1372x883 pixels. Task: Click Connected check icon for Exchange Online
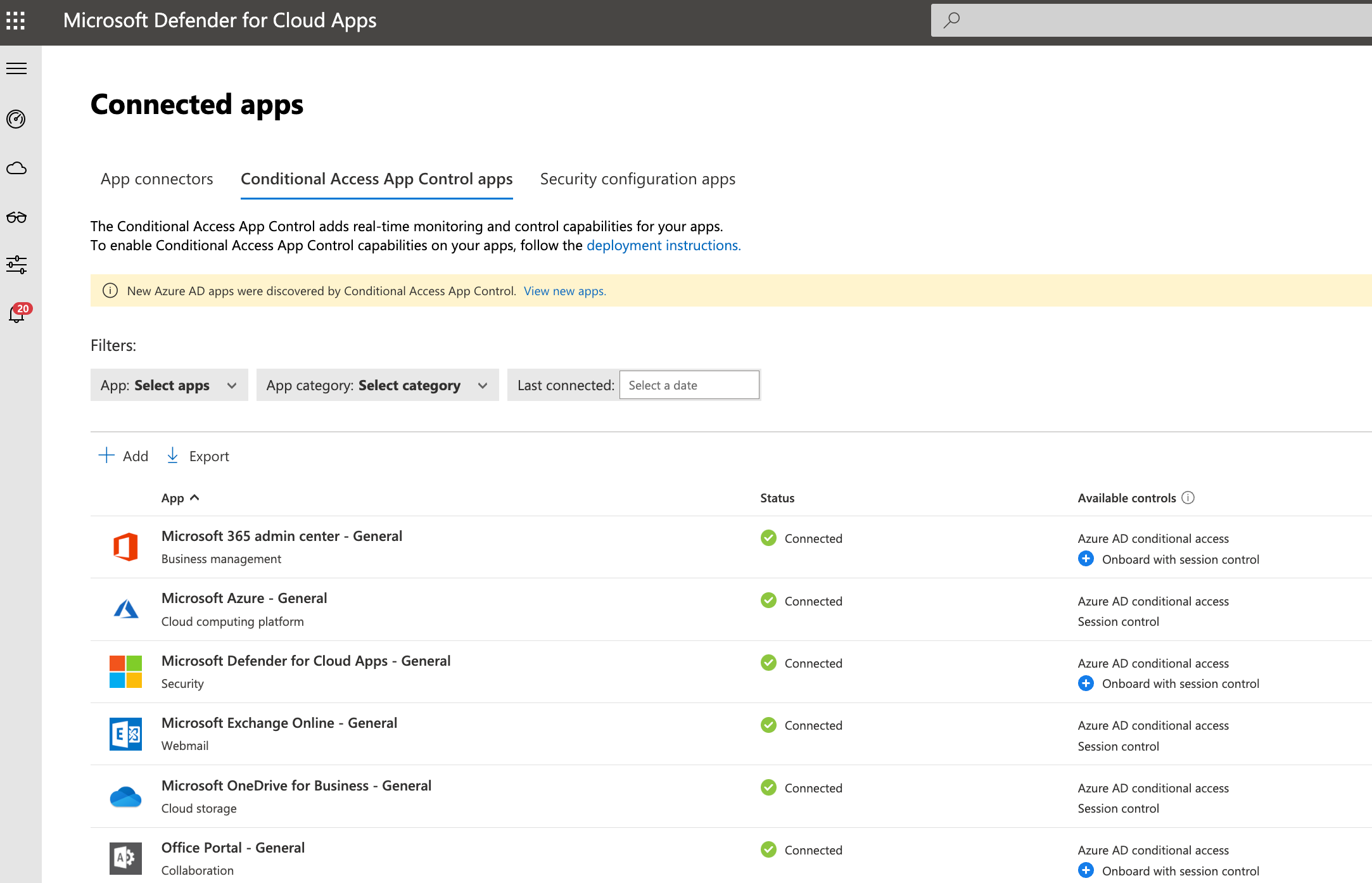[x=768, y=725]
